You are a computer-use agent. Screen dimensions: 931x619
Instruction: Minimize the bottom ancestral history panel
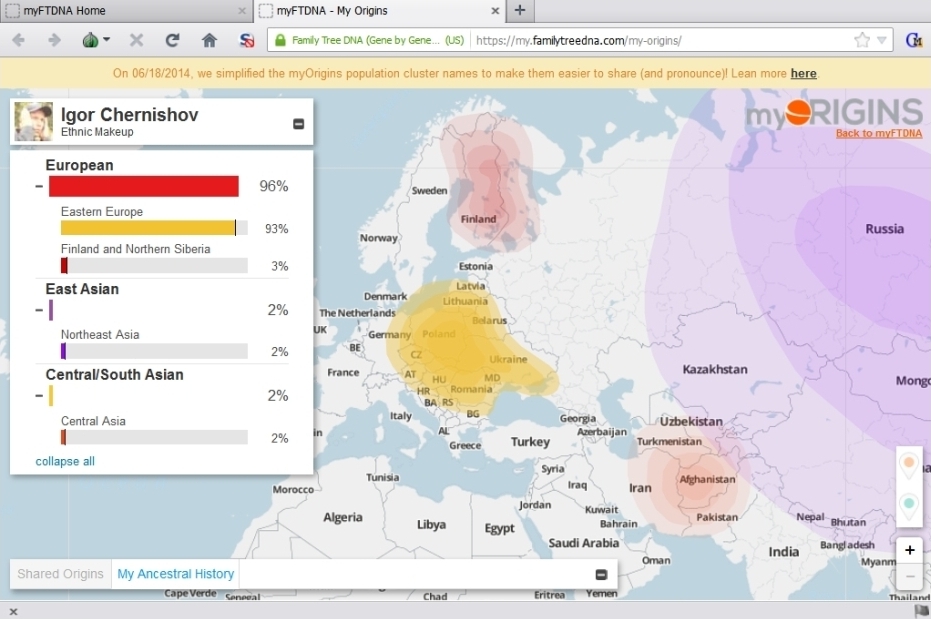pyautogui.click(x=601, y=574)
